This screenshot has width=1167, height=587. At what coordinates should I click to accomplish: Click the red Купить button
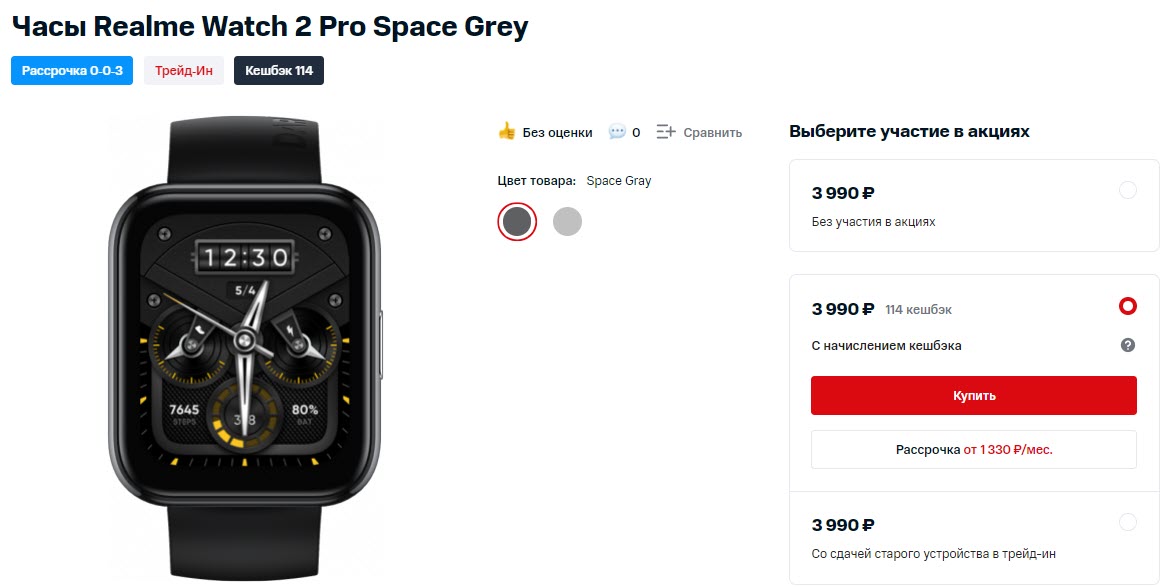pos(973,395)
